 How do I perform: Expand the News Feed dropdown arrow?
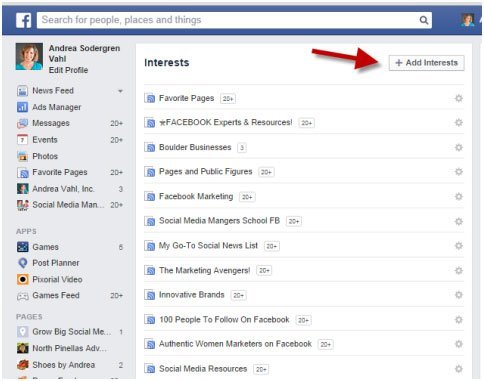[120, 91]
